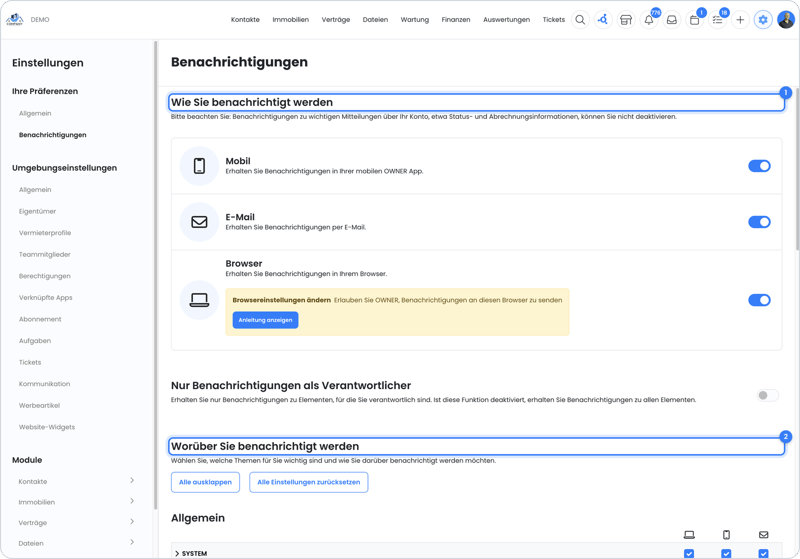Open Kommunikation settings
Viewport: 800px width, 559px height.
pyautogui.click(x=44, y=384)
